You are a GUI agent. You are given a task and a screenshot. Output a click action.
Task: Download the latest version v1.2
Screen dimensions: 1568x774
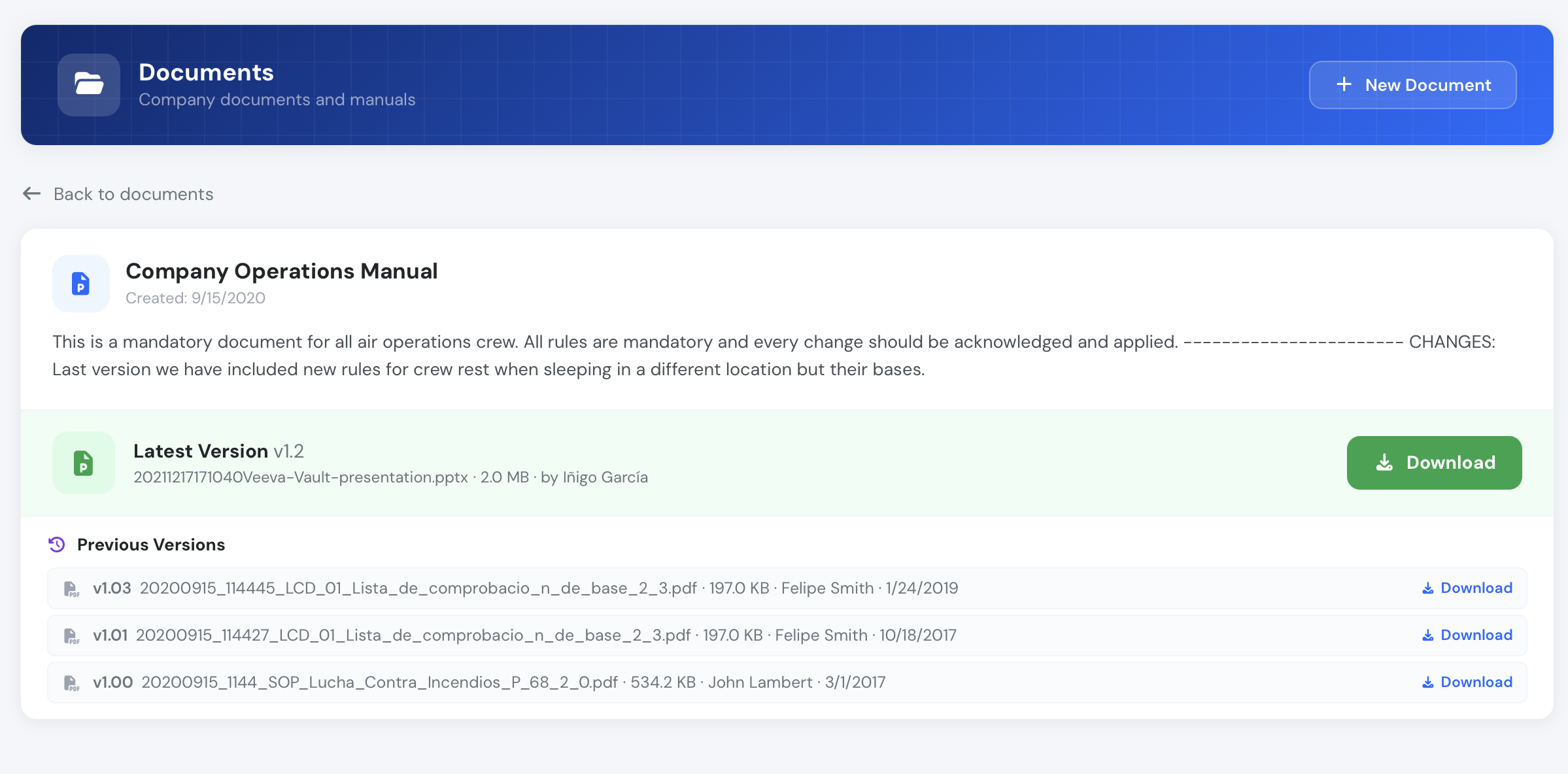1434,463
